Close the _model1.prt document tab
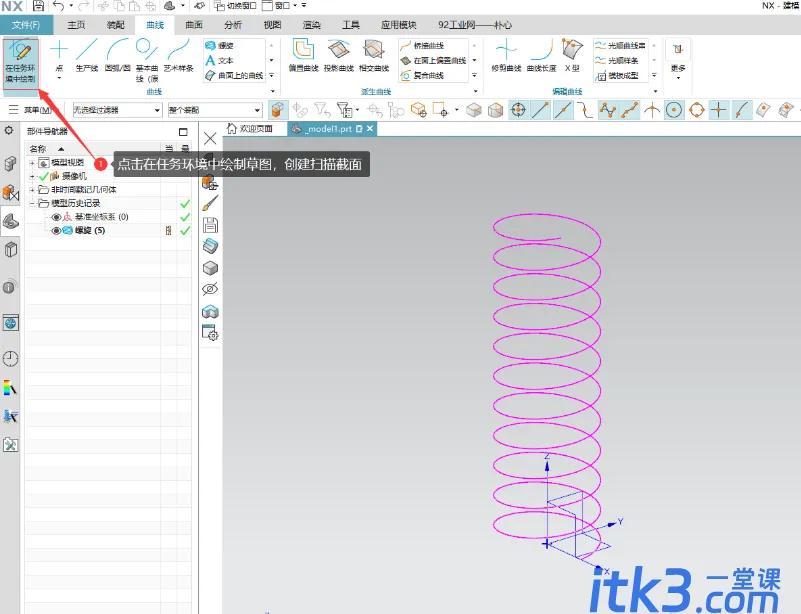 click(370, 129)
